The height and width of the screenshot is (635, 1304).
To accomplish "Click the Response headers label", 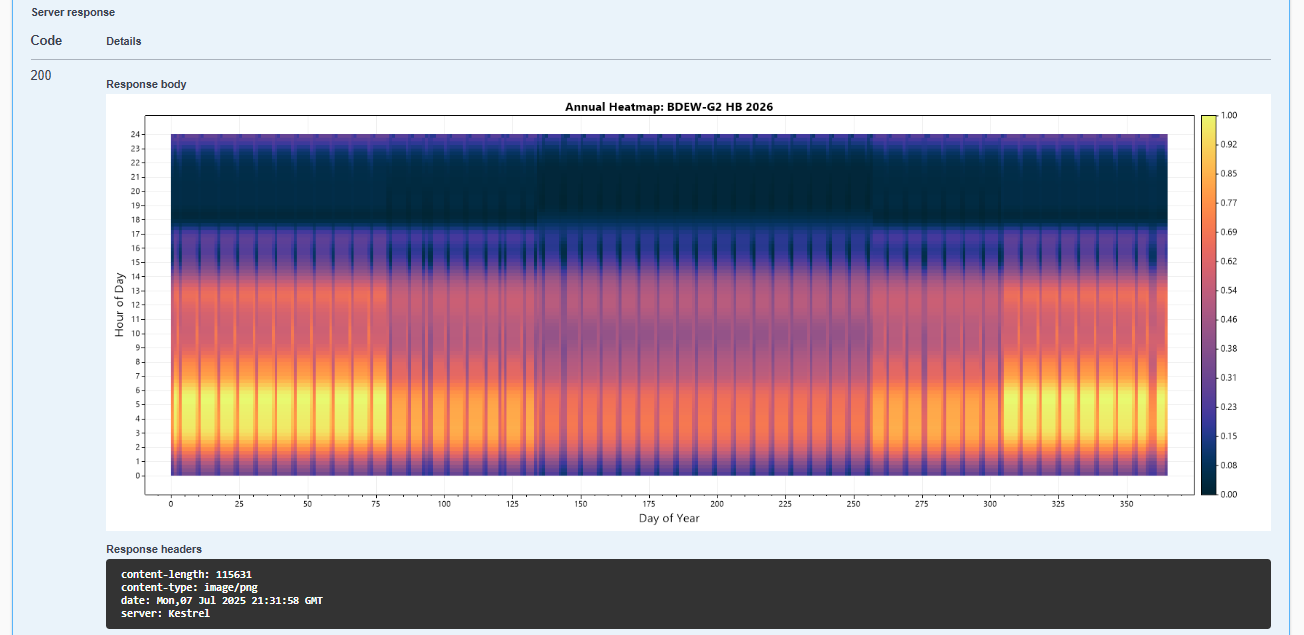I will (154, 549).
